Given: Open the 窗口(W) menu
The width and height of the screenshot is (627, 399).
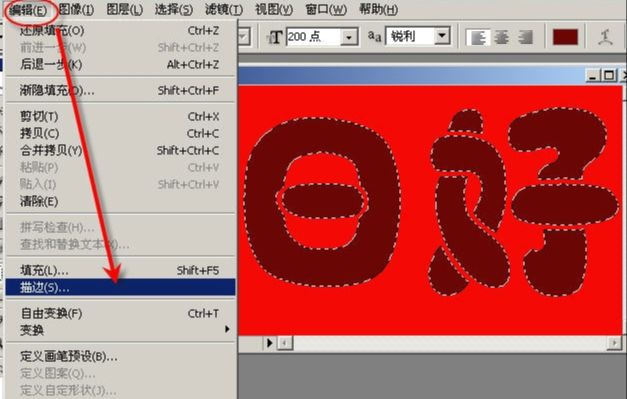Looking at the screenshot, I should tap(325, 10).
